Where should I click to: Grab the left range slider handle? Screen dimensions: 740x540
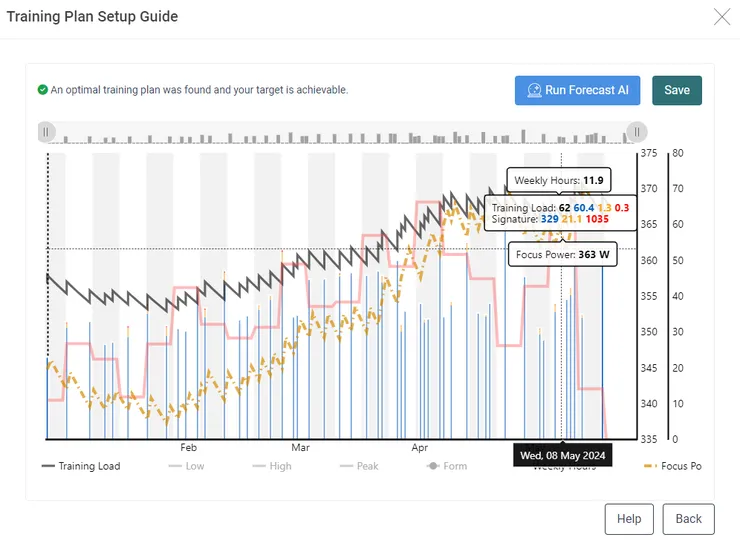tap(46, 132)
